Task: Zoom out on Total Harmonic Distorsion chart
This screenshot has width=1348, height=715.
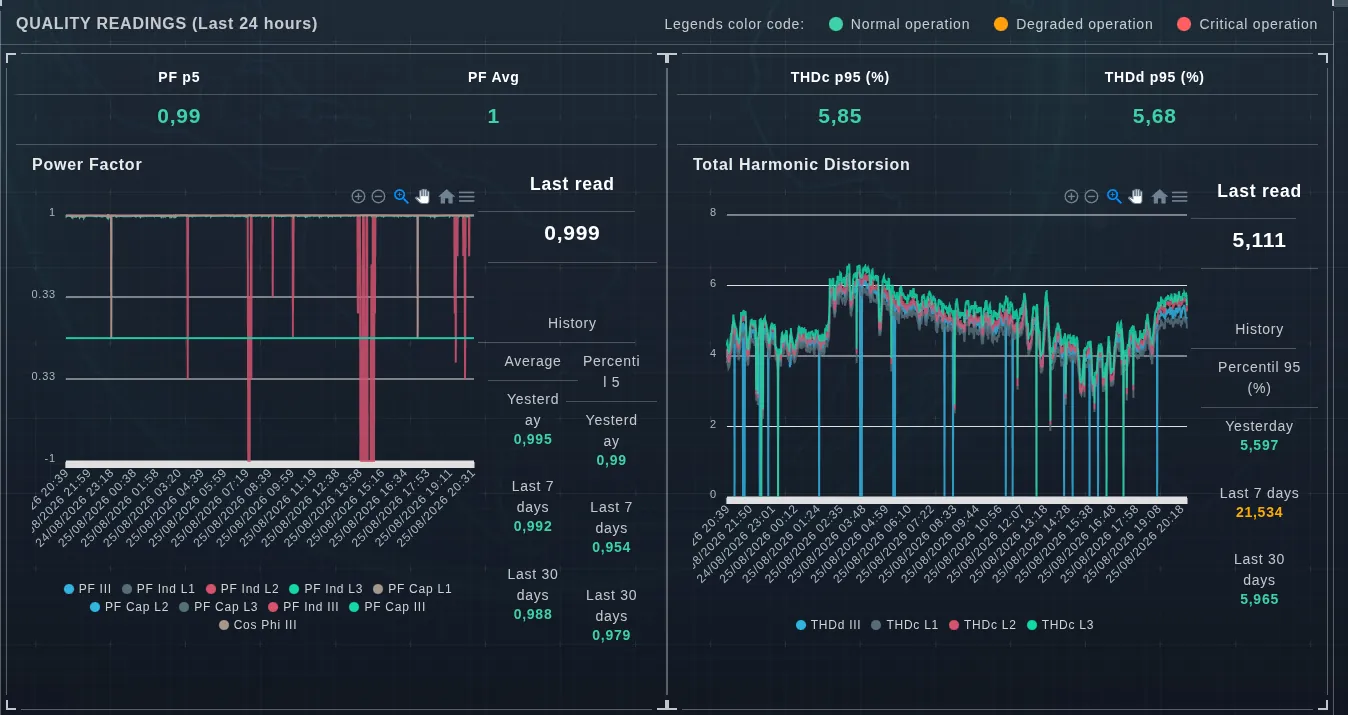Action: coord(1091,197)
